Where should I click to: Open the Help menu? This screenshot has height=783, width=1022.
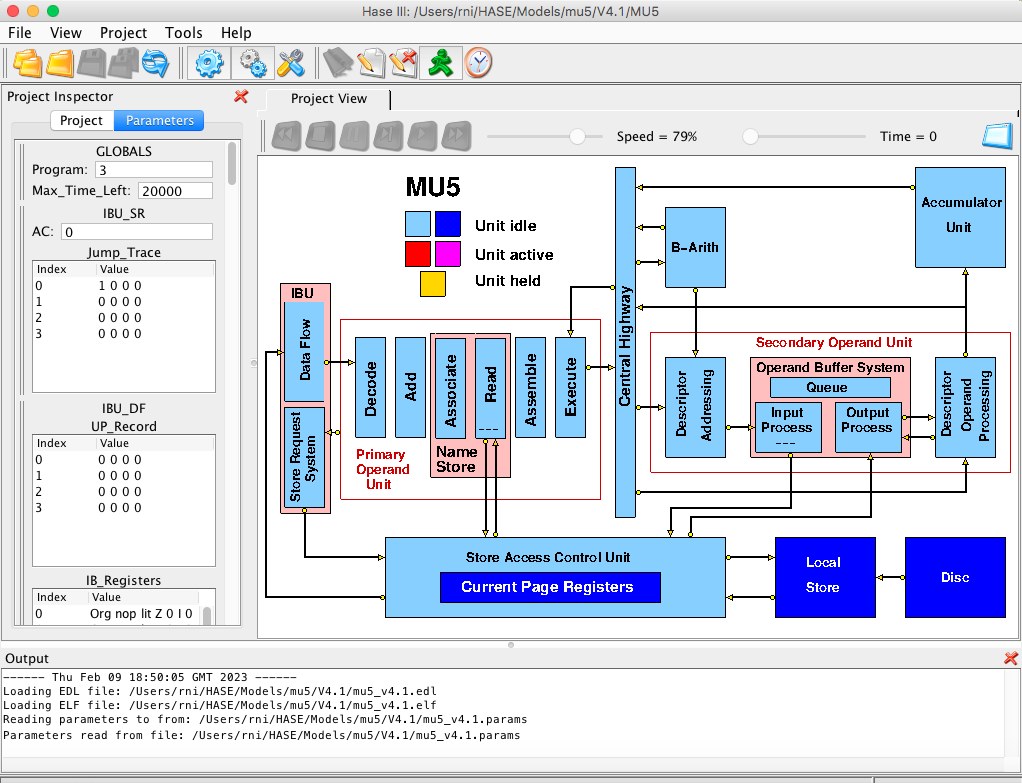236,33
